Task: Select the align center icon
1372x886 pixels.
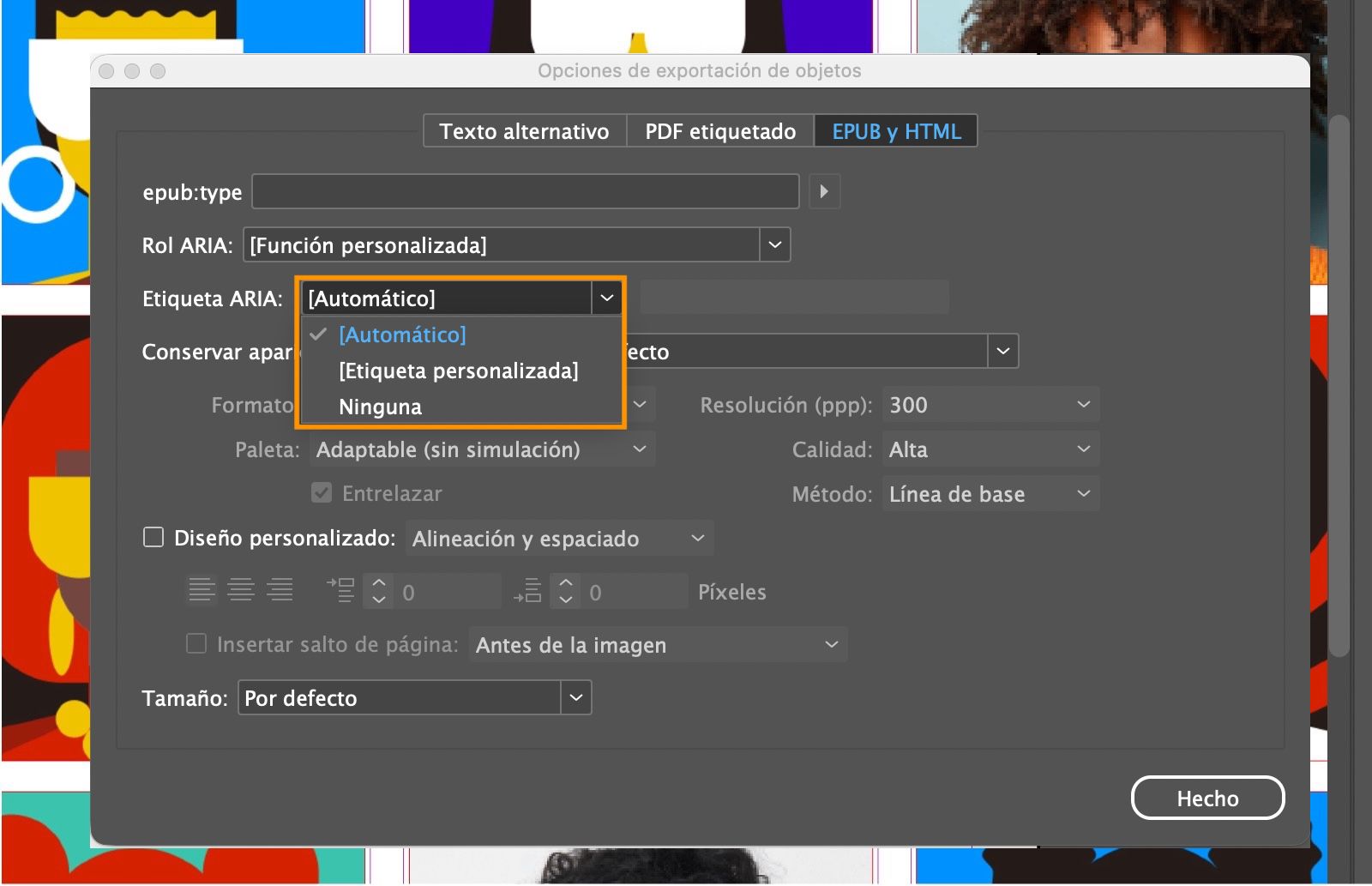Action: click(x=241, y=589)
